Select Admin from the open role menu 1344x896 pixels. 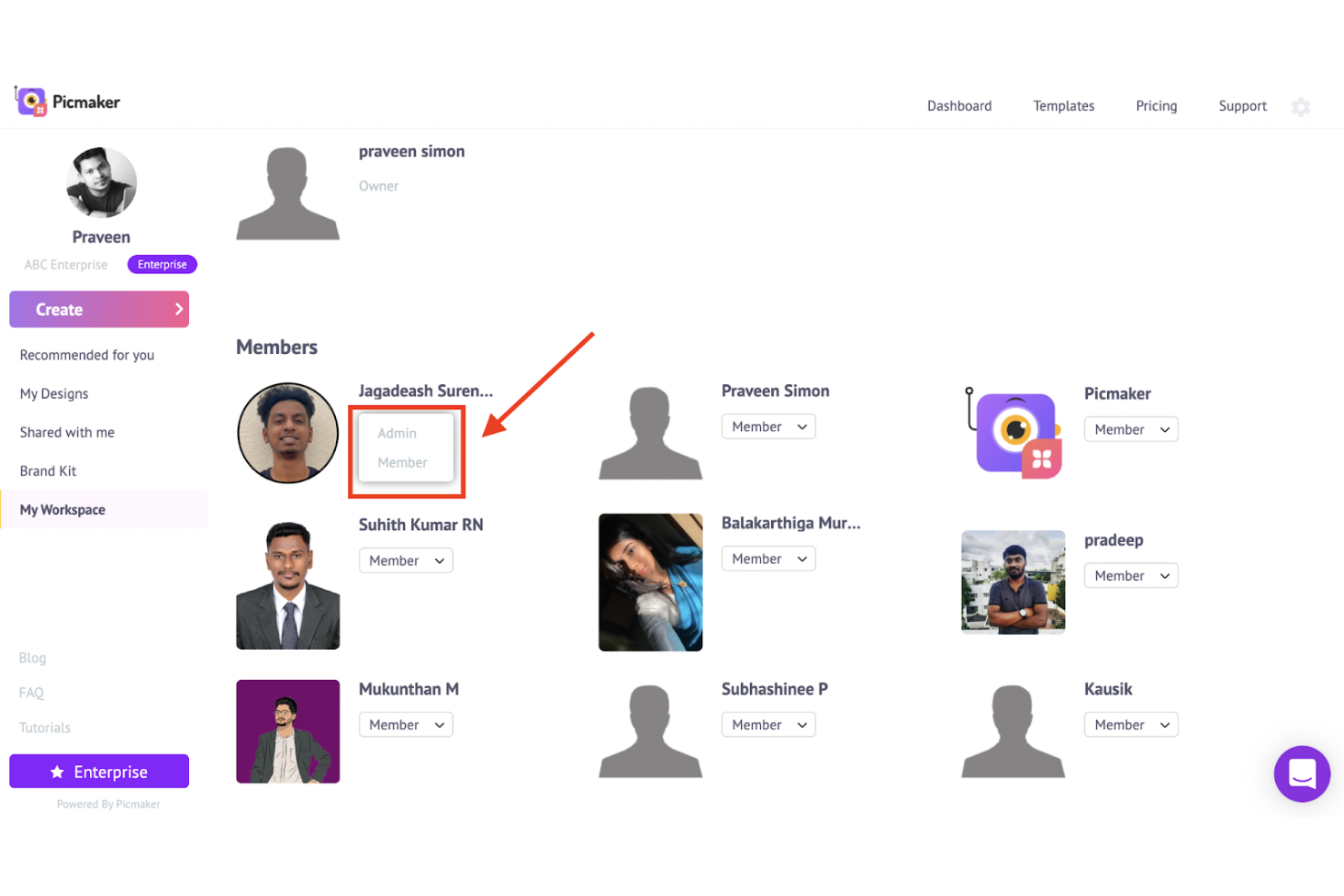pos(397,433)
